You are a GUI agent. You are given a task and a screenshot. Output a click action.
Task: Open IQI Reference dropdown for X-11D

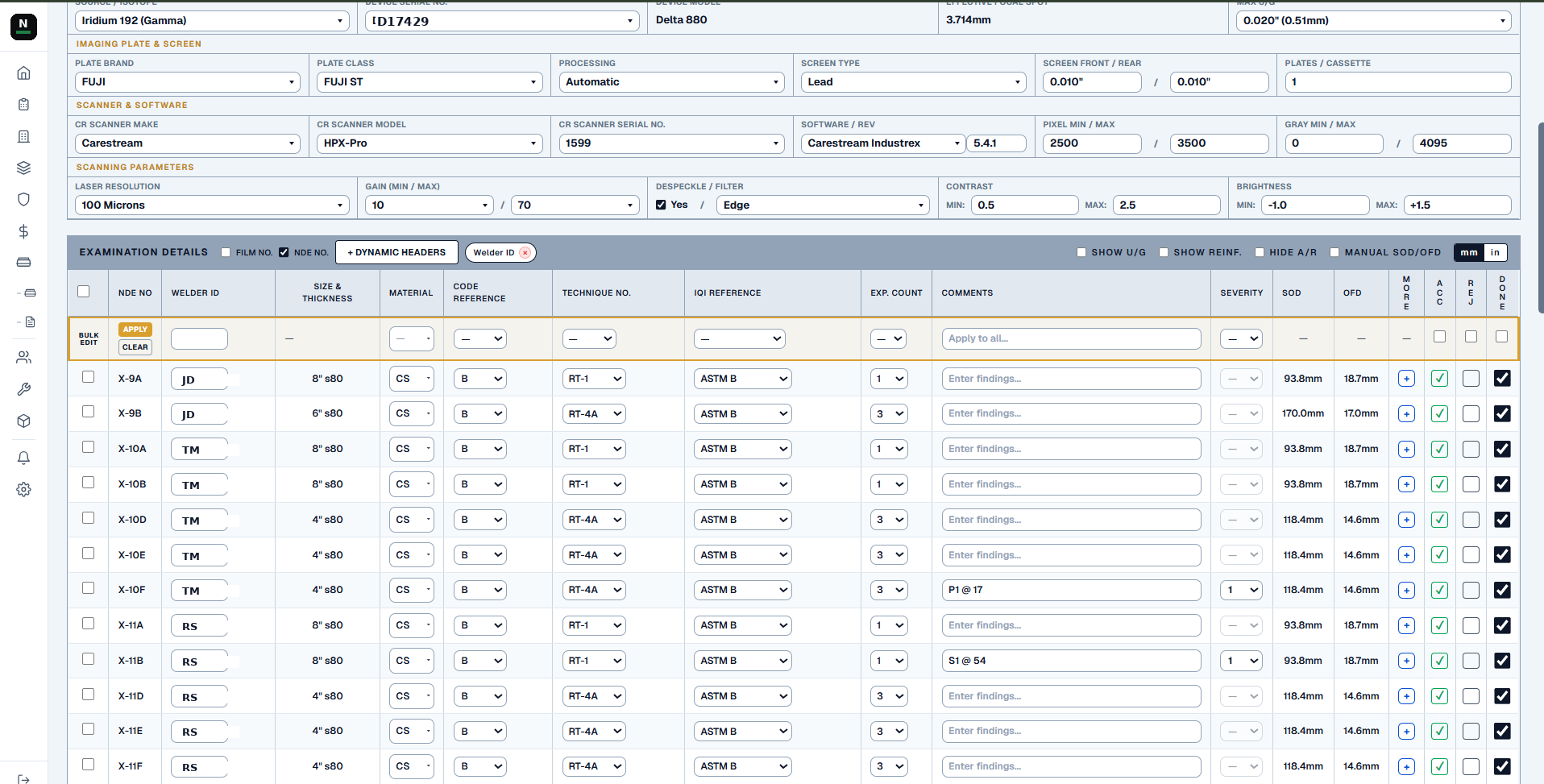click(x=742, y=696)
